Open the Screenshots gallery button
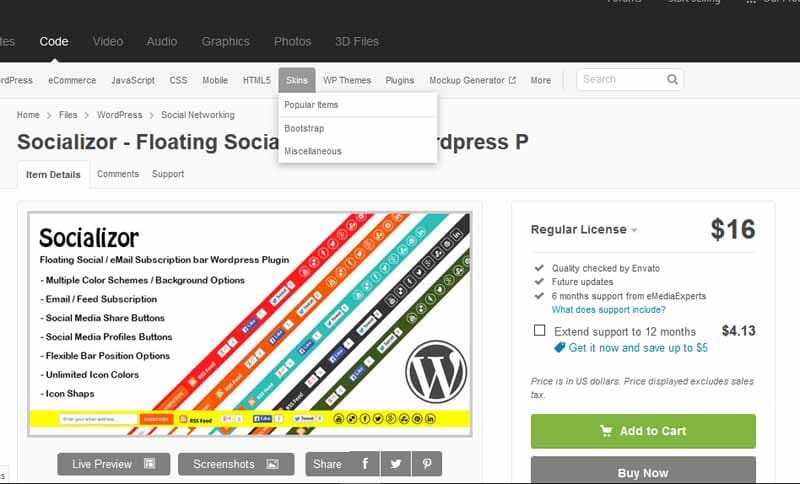The width and height of the screenshot is (800, 484). 236,464
